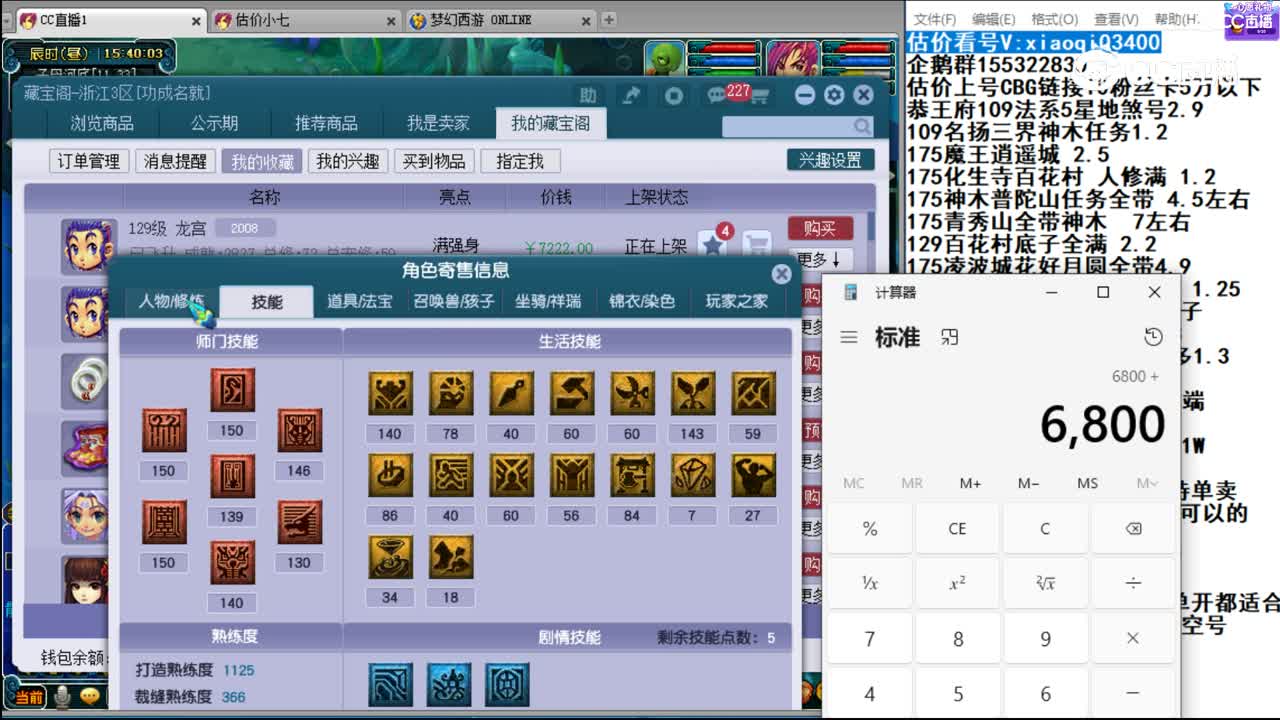Open the 查看(V) menu in Notepad
1280x720 pixels.
1116,19
